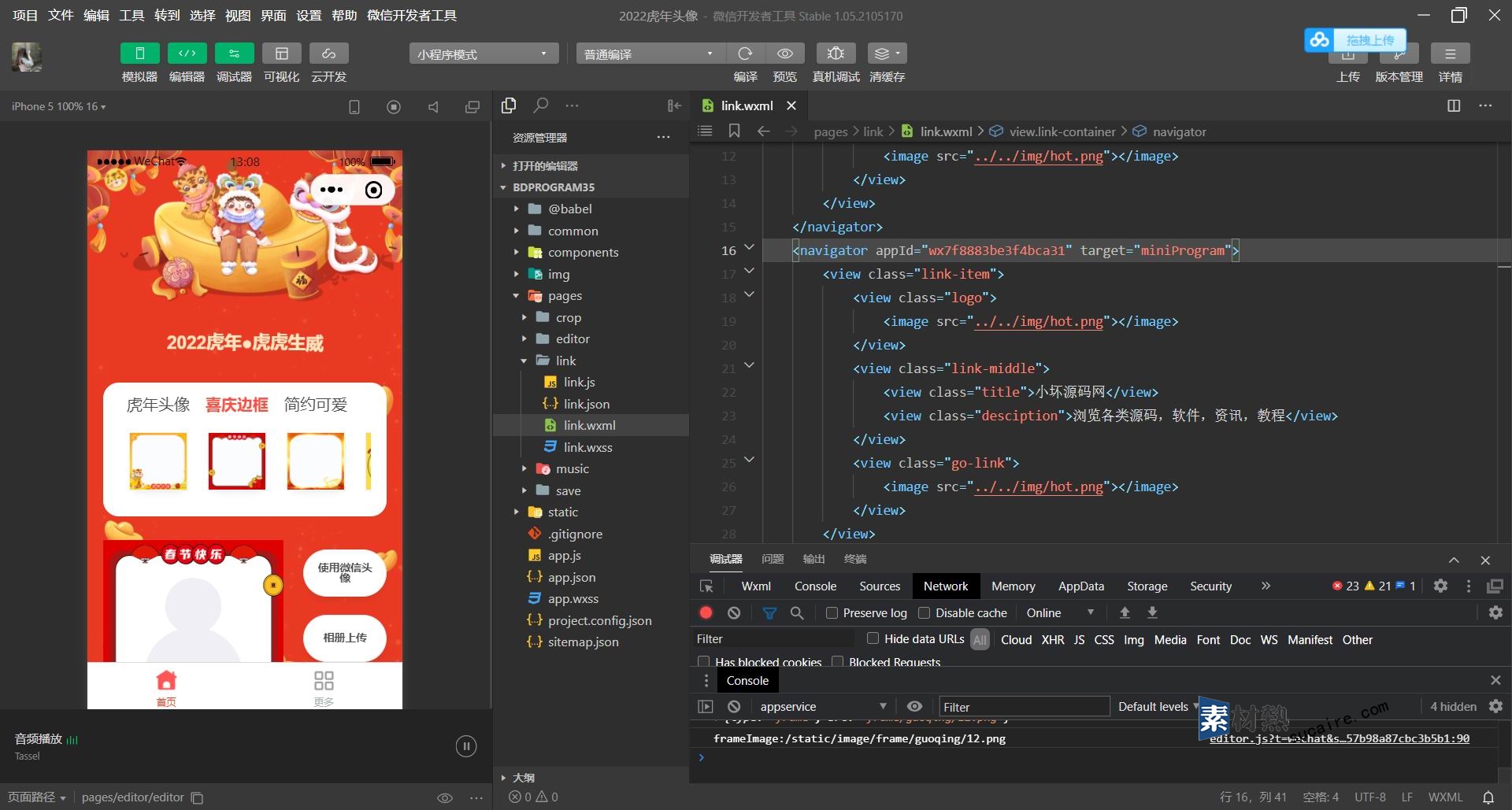Screen dimensions: 1512x810
Task: Click the element inspect picker icon
Action: coord(706,586)
